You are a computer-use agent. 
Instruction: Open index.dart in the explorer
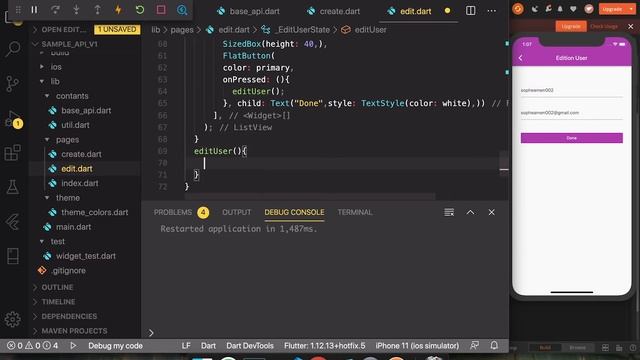[x=80, y=183]
